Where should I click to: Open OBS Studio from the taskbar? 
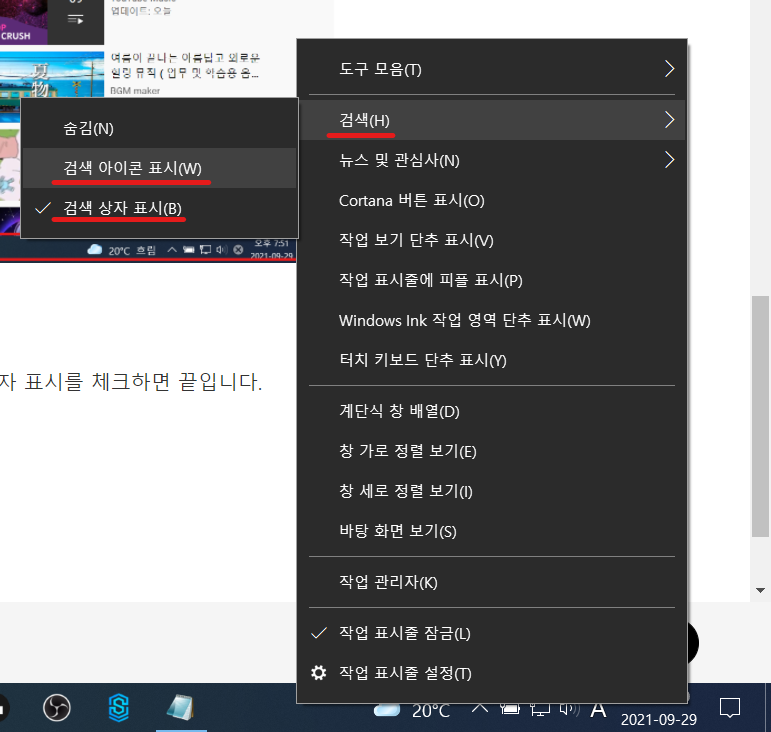coord(57,708)
